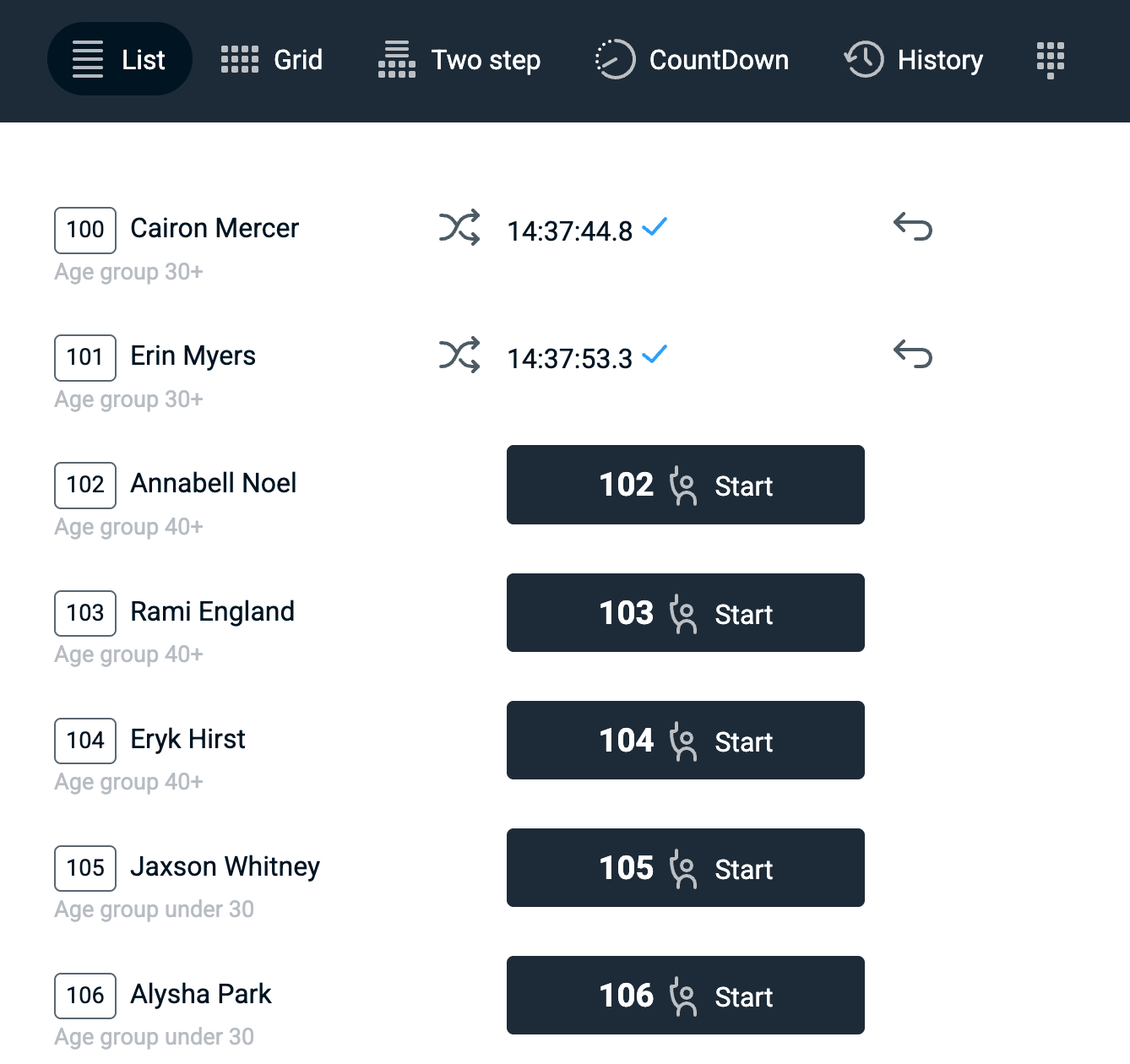Switch to CountDown mode
This screenshot has height=1064, width=1130.
[x=692, y=60]
